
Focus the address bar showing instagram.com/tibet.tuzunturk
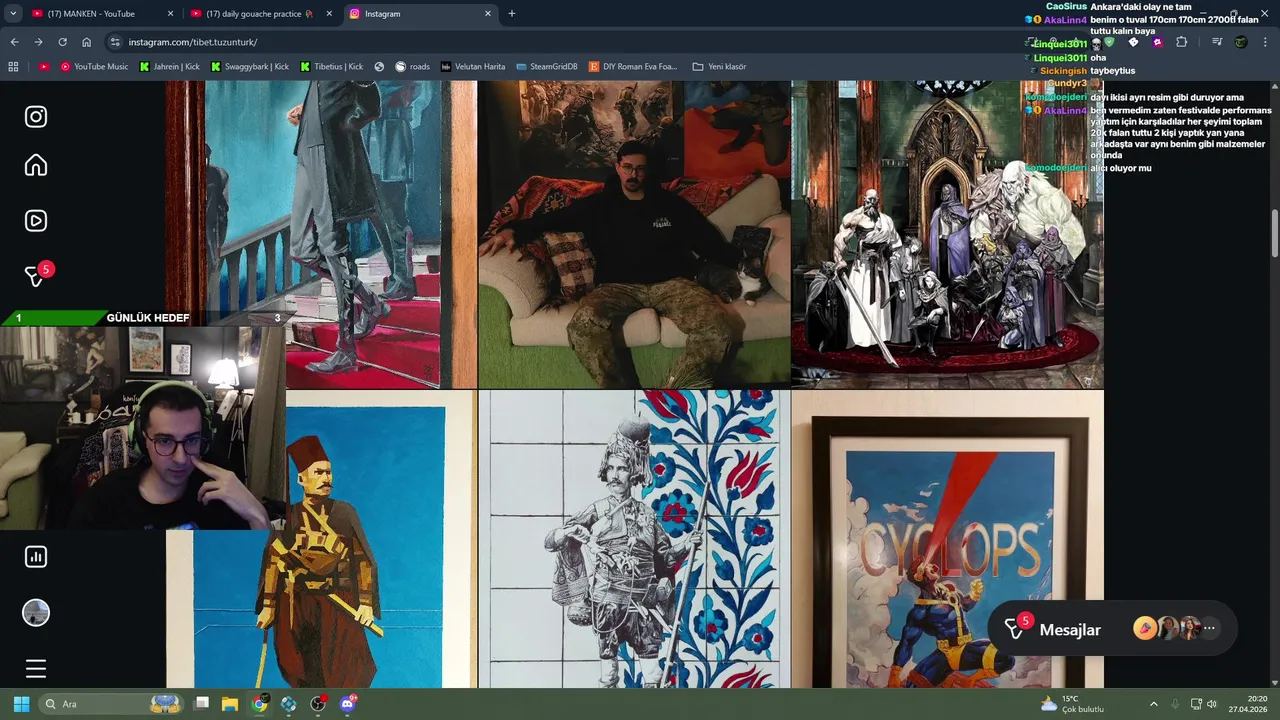coord(560,42)
